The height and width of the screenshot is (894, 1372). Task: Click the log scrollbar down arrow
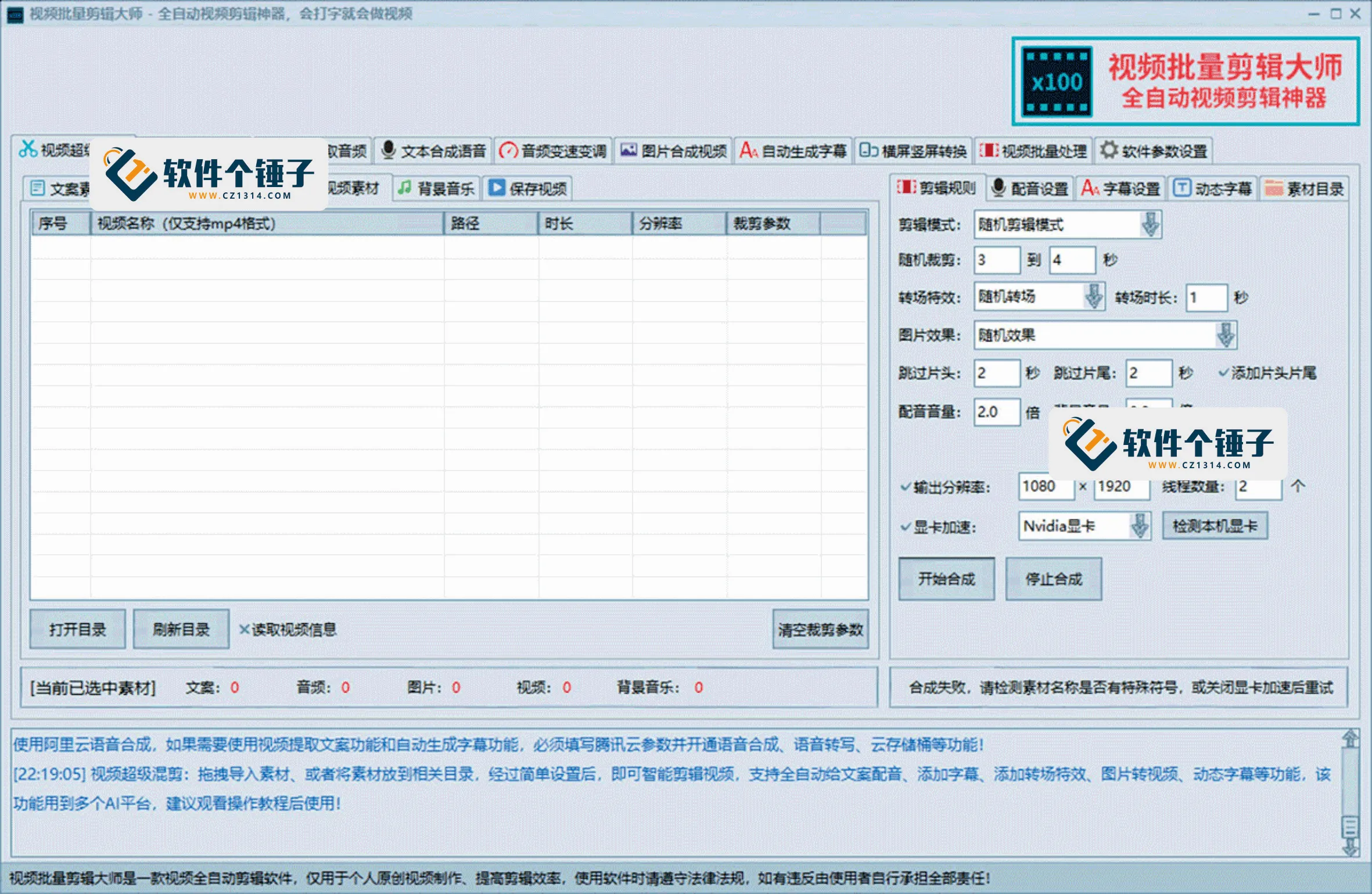coord(1351,847)
